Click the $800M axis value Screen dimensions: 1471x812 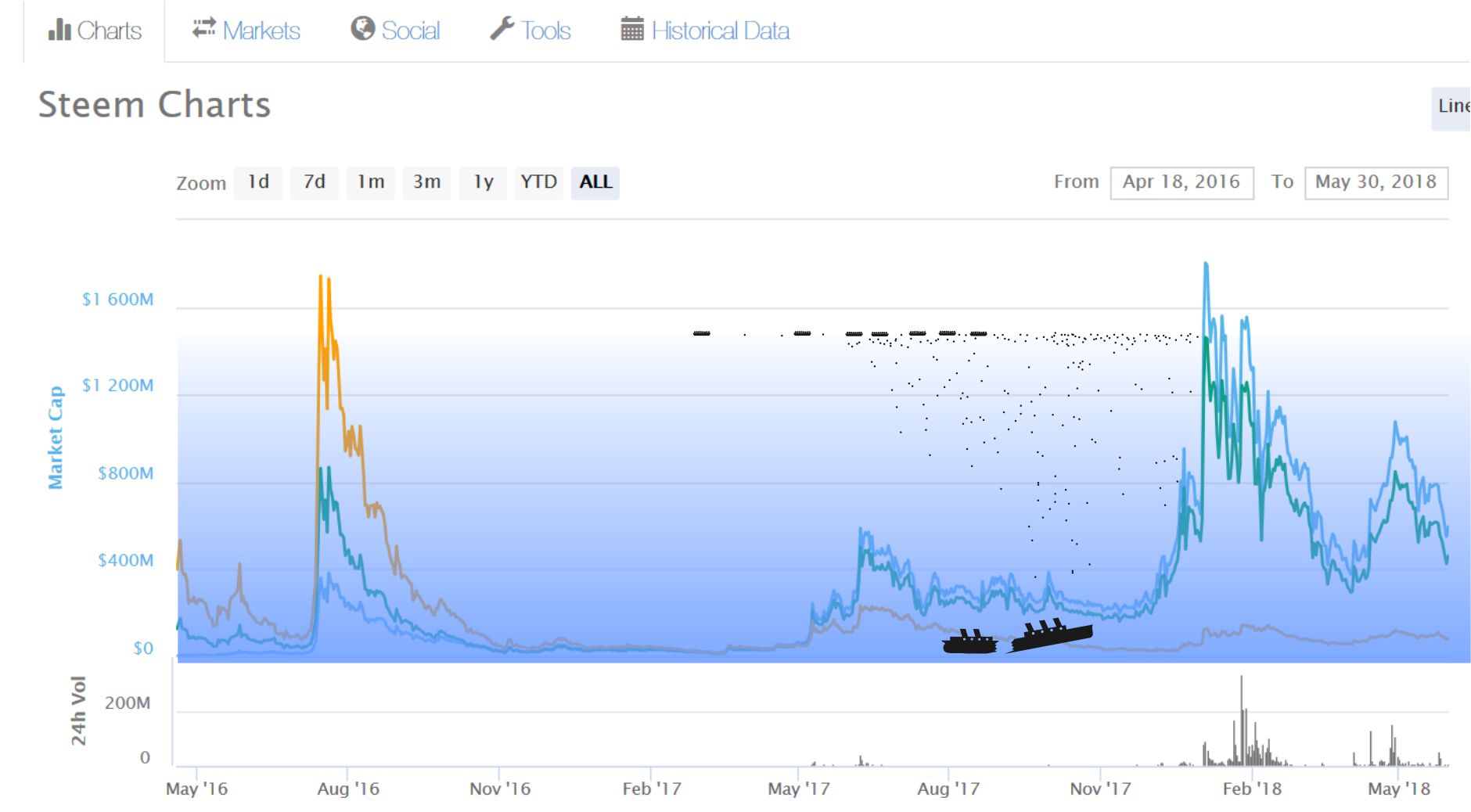[126, 473]
